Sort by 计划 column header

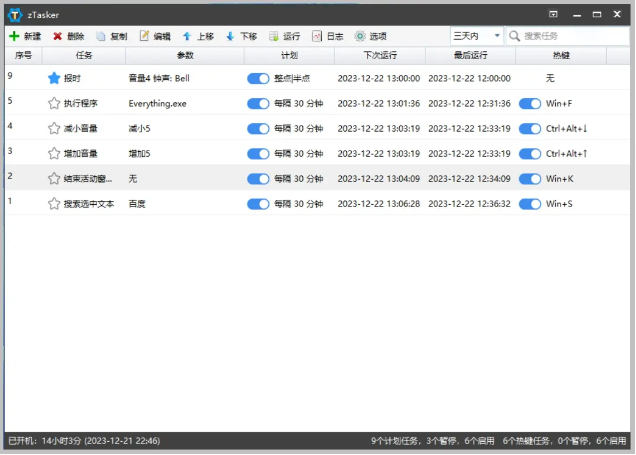pos(290,56)
